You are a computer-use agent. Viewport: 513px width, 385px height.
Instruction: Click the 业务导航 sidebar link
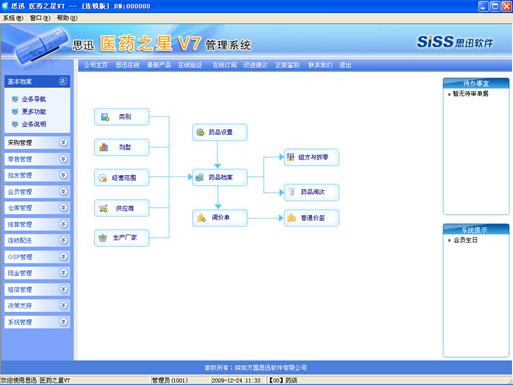[33, 99]
